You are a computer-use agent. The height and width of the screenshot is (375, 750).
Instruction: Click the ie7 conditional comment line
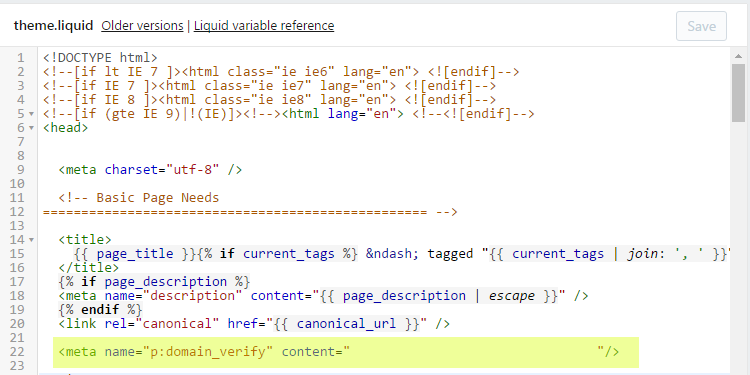point(269,86)
